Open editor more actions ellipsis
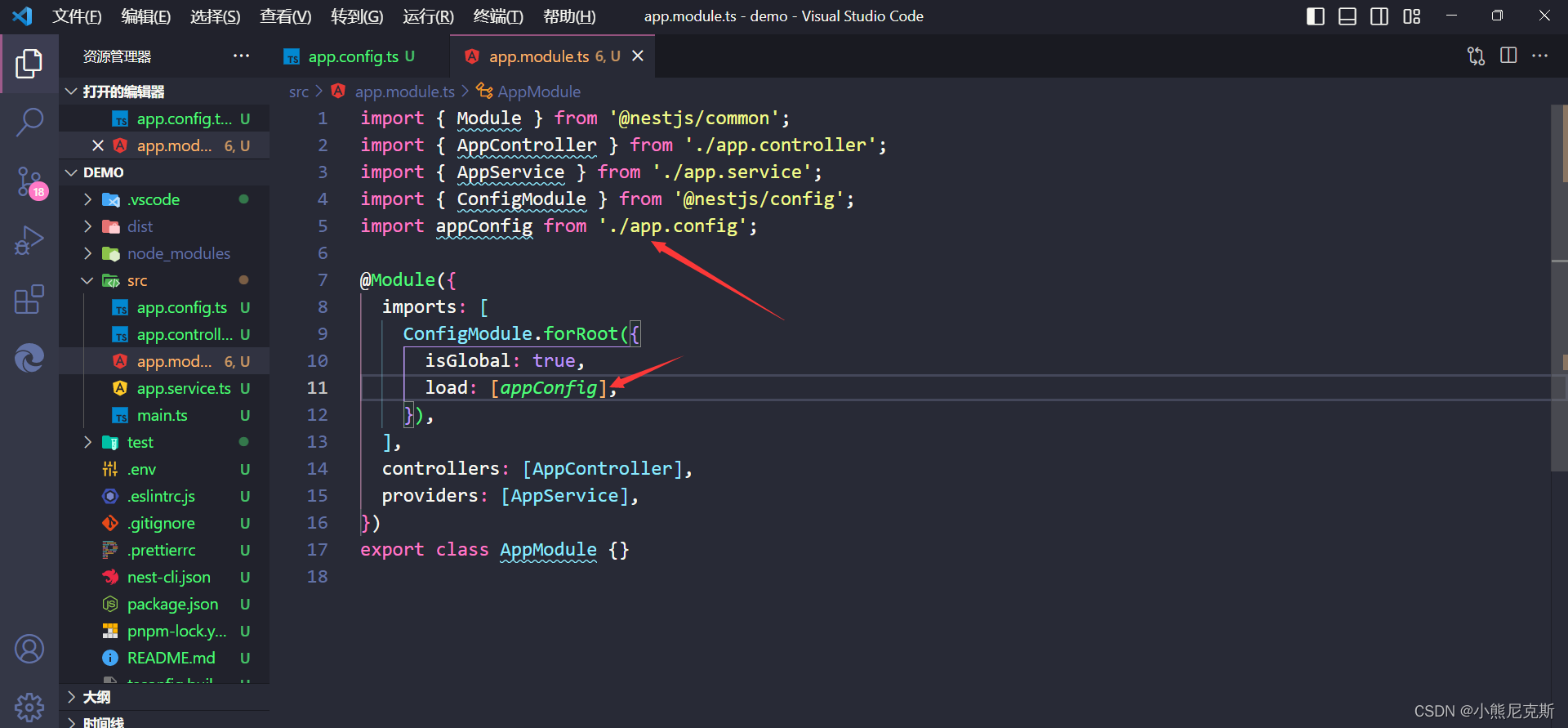1568x728 pixels. tap(1540, 56)
